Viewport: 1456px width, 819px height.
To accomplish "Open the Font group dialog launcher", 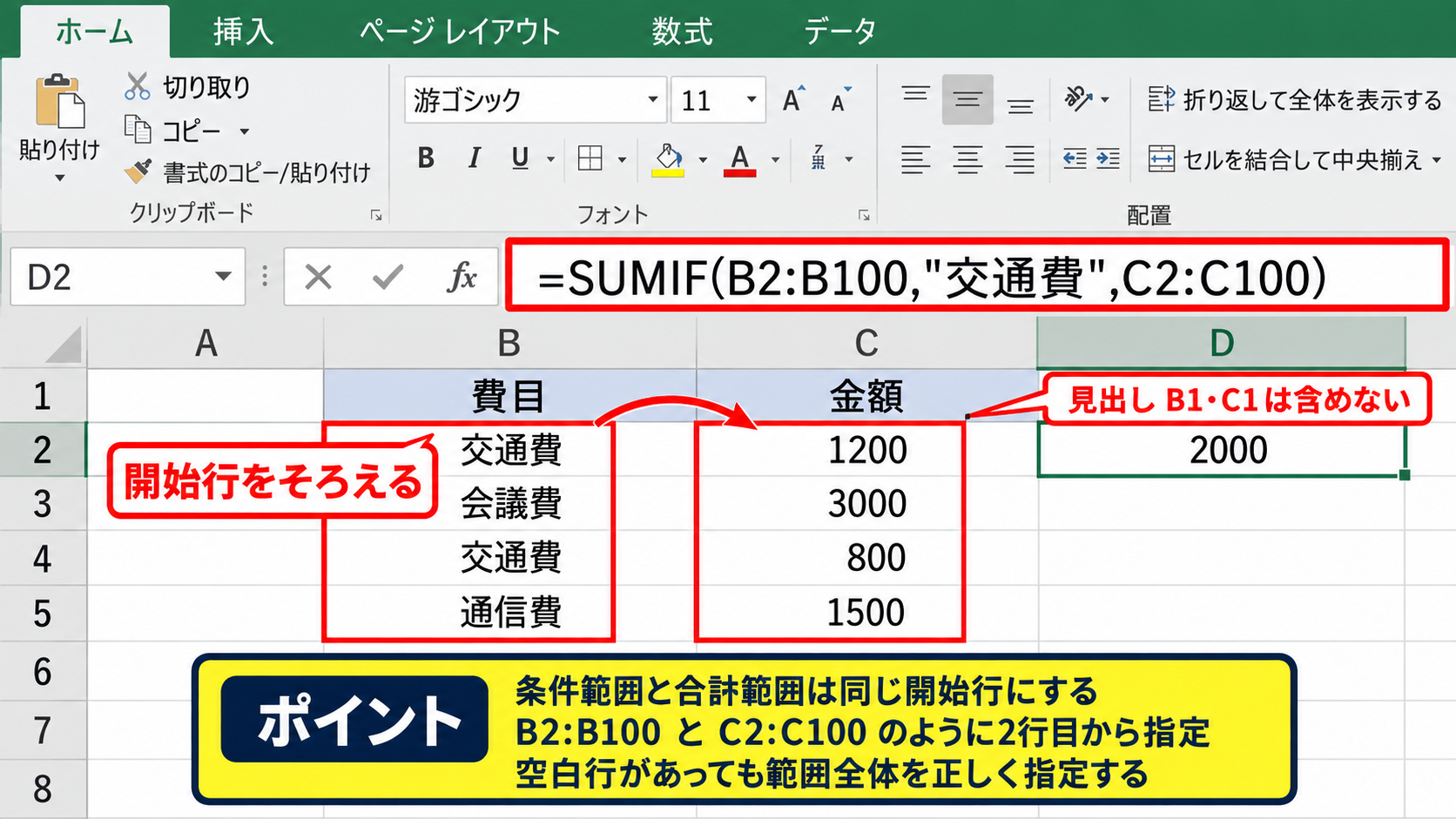I will [x=864, y=215].
